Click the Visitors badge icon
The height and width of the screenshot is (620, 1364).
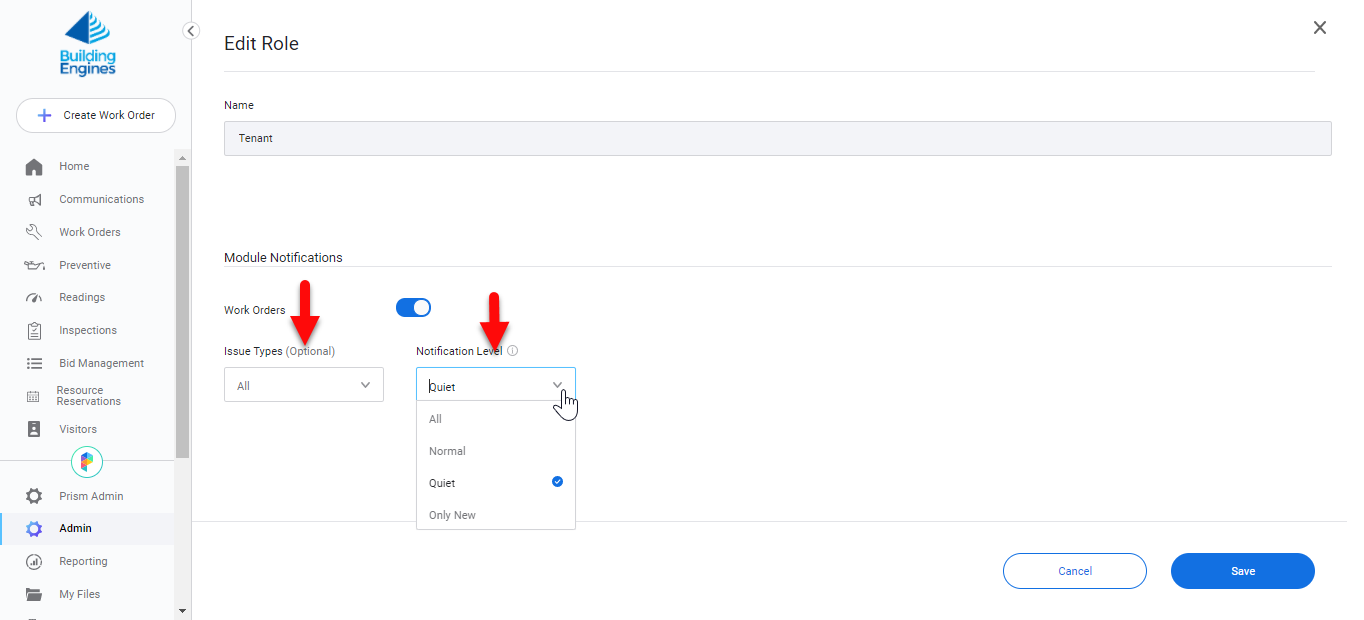coord(34,429)
